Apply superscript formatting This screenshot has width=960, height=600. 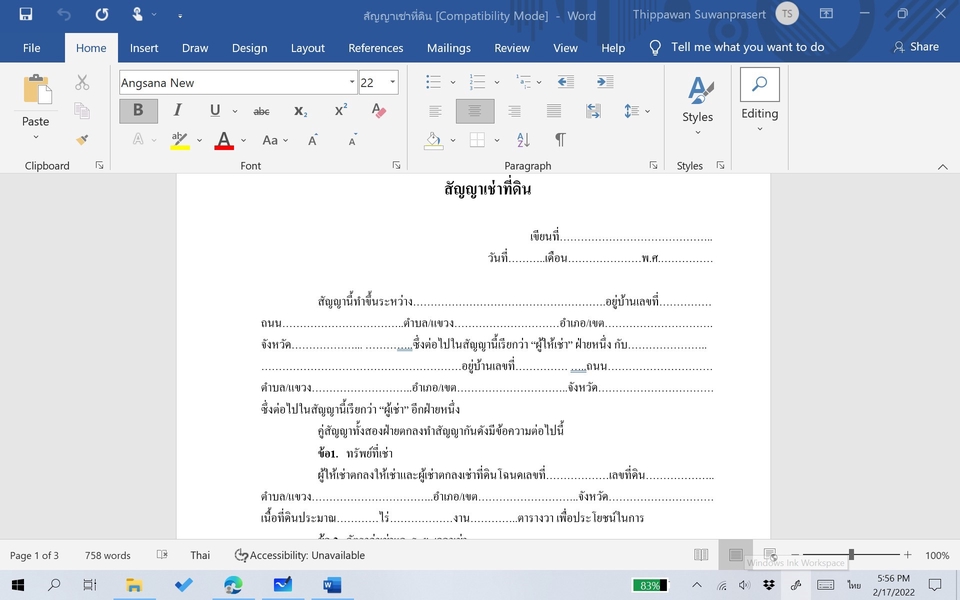click(340, 110)
